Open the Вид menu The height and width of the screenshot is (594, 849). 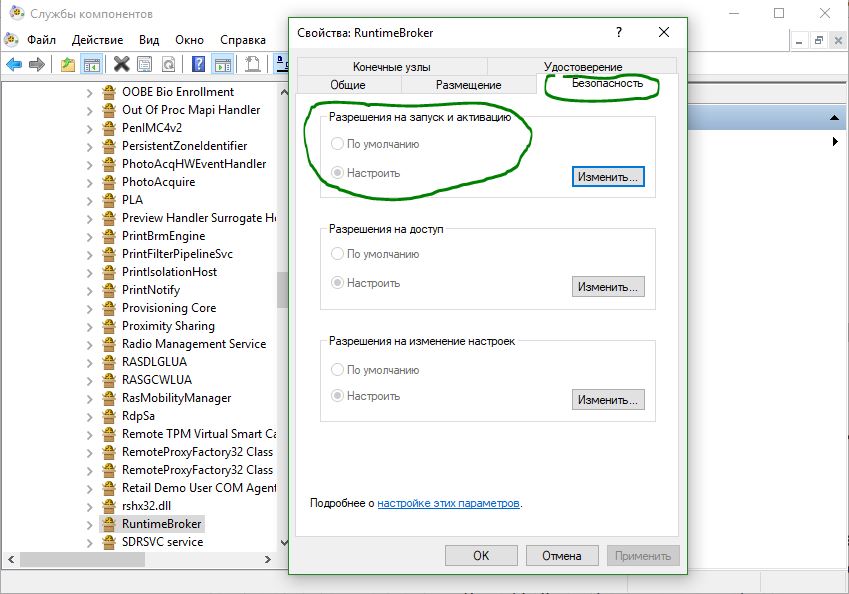coord(149,40)
